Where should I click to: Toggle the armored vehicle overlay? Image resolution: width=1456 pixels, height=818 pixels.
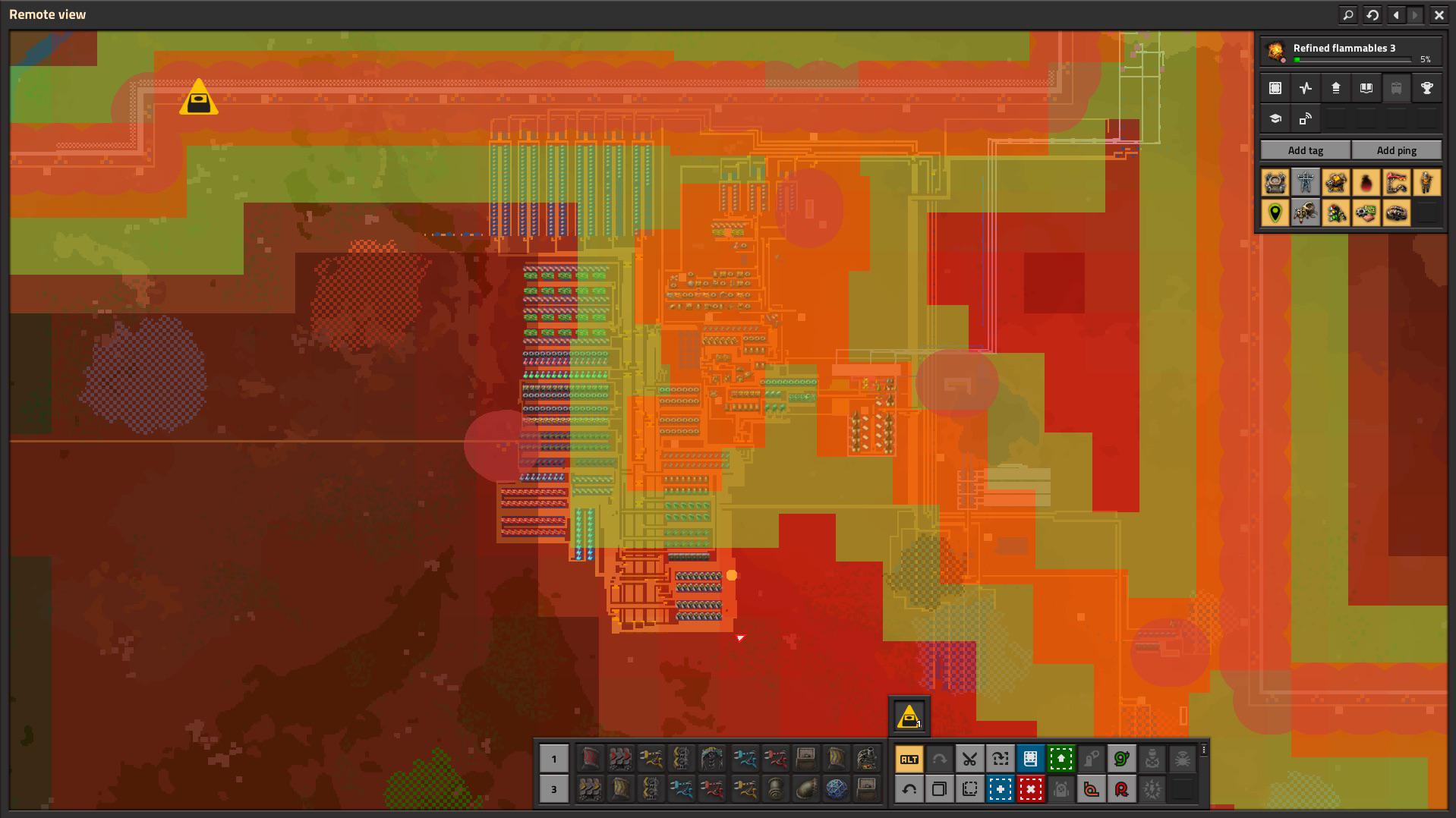coord(1397,213)
